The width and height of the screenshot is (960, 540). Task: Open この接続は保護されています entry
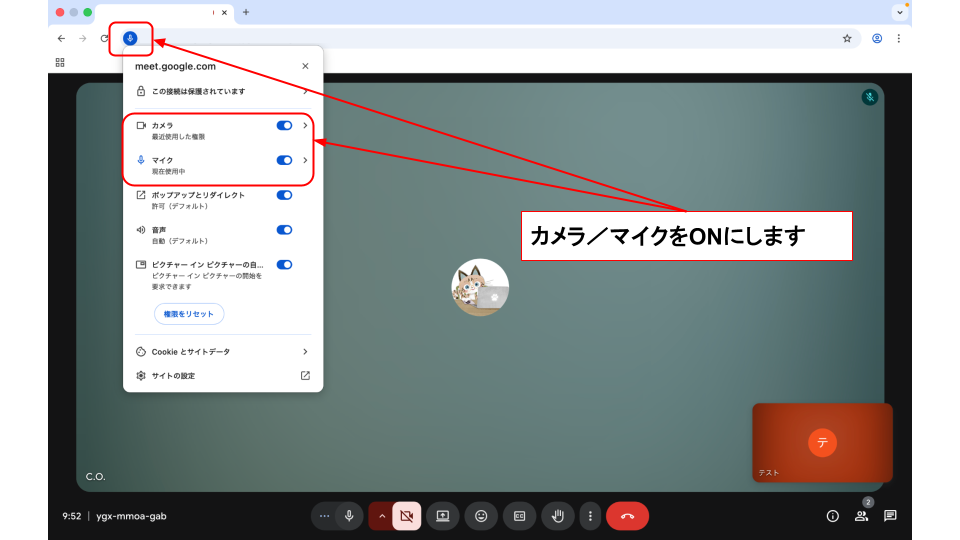coord(222,91)
